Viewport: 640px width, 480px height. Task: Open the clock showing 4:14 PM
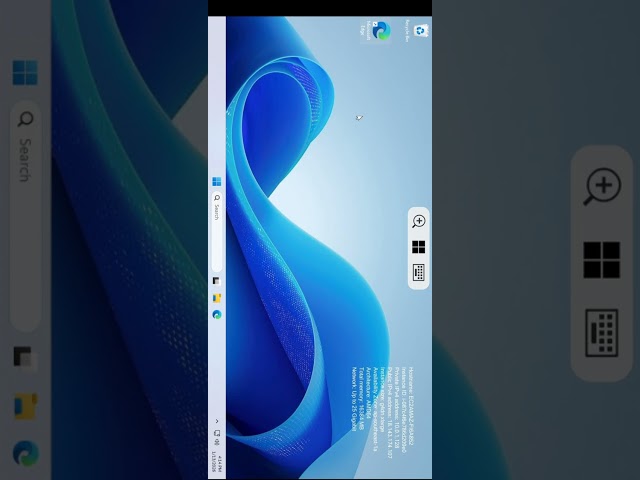(x=216, y=462)
